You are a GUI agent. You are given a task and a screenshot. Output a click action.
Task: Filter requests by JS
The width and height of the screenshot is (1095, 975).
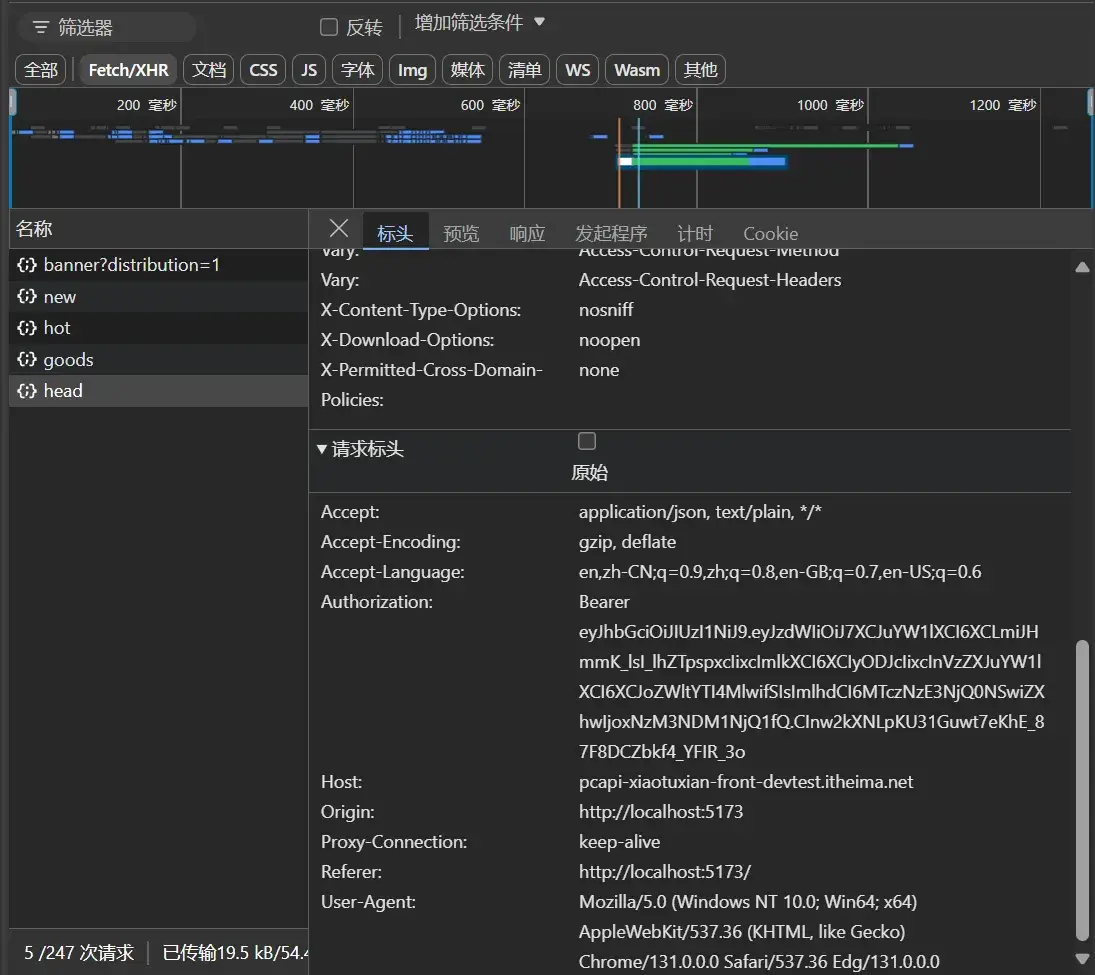(x=309, y=70)
